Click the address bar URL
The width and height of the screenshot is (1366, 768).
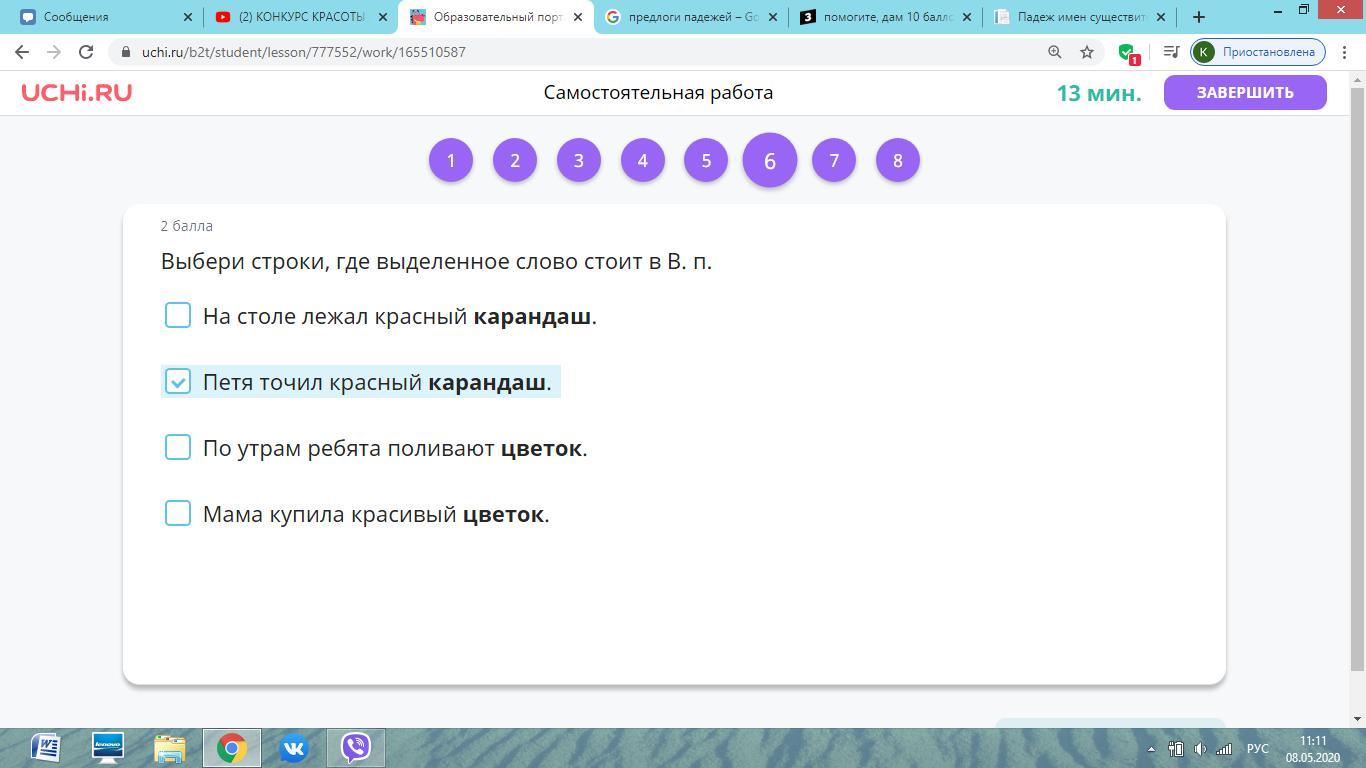304,52
